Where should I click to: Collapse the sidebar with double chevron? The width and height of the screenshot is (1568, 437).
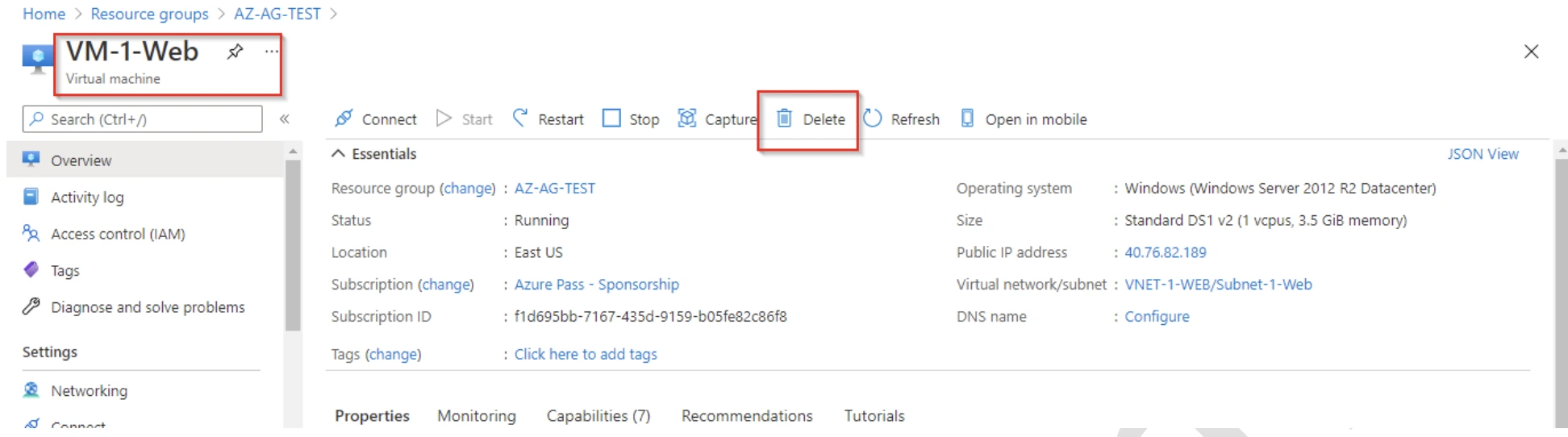[x=285, y=119]
